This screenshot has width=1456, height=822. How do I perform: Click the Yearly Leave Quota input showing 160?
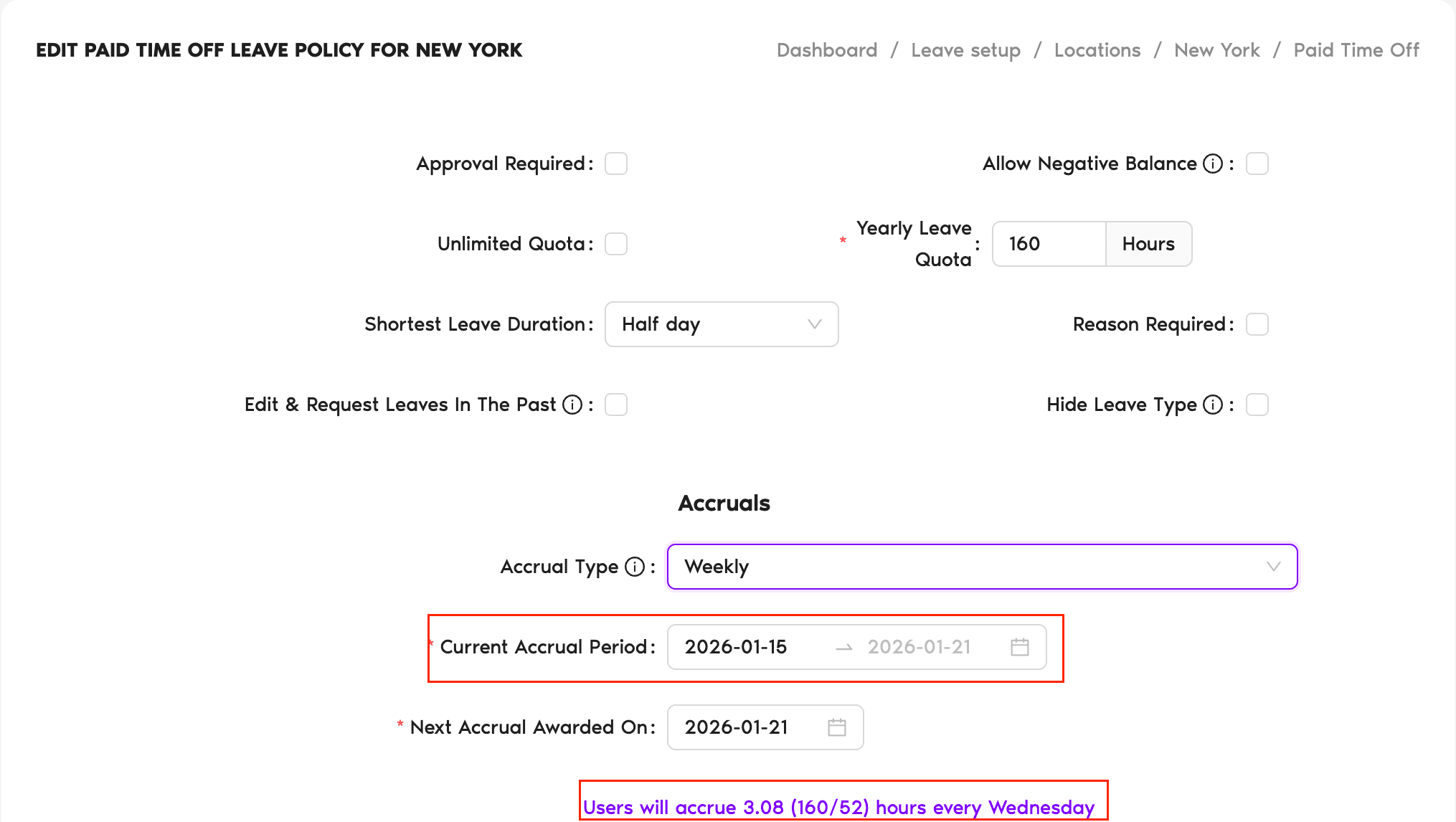[x=1049, y=244]
